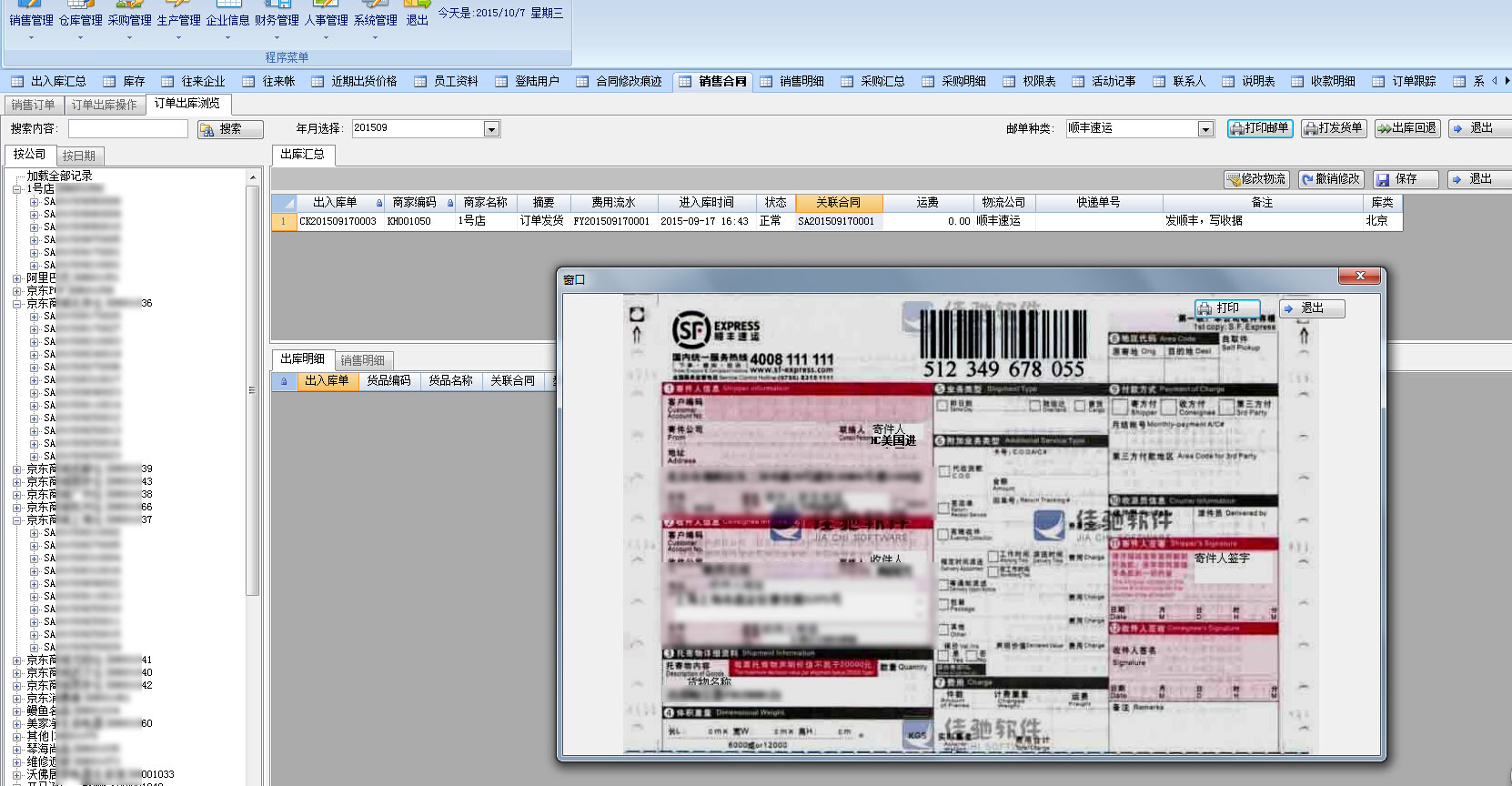Screen dimensions: 1512x786
Task: Expand the 阿里巴 tree node
Action: tap(16, 278)
